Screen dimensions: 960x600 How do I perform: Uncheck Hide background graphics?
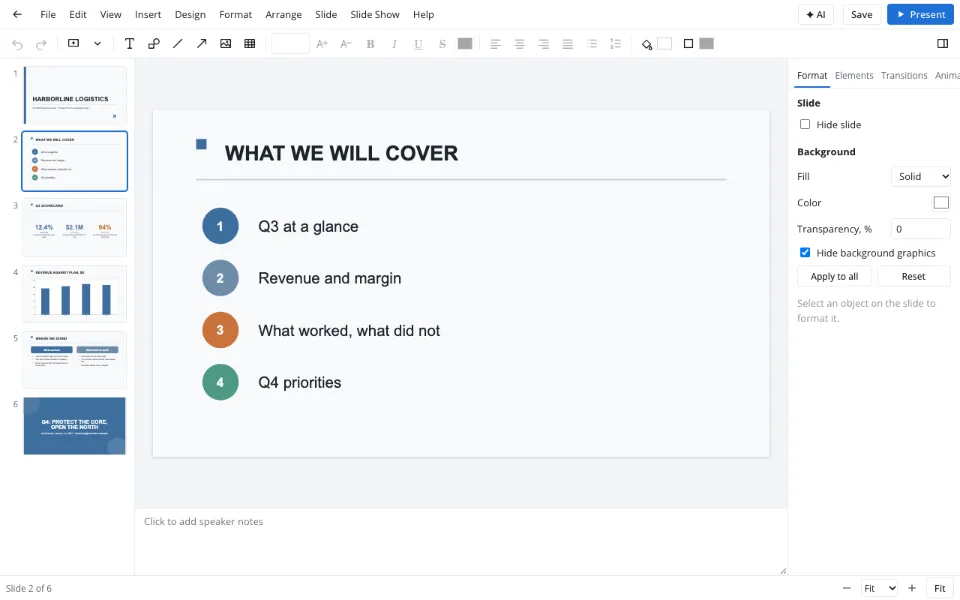(805, 252)
